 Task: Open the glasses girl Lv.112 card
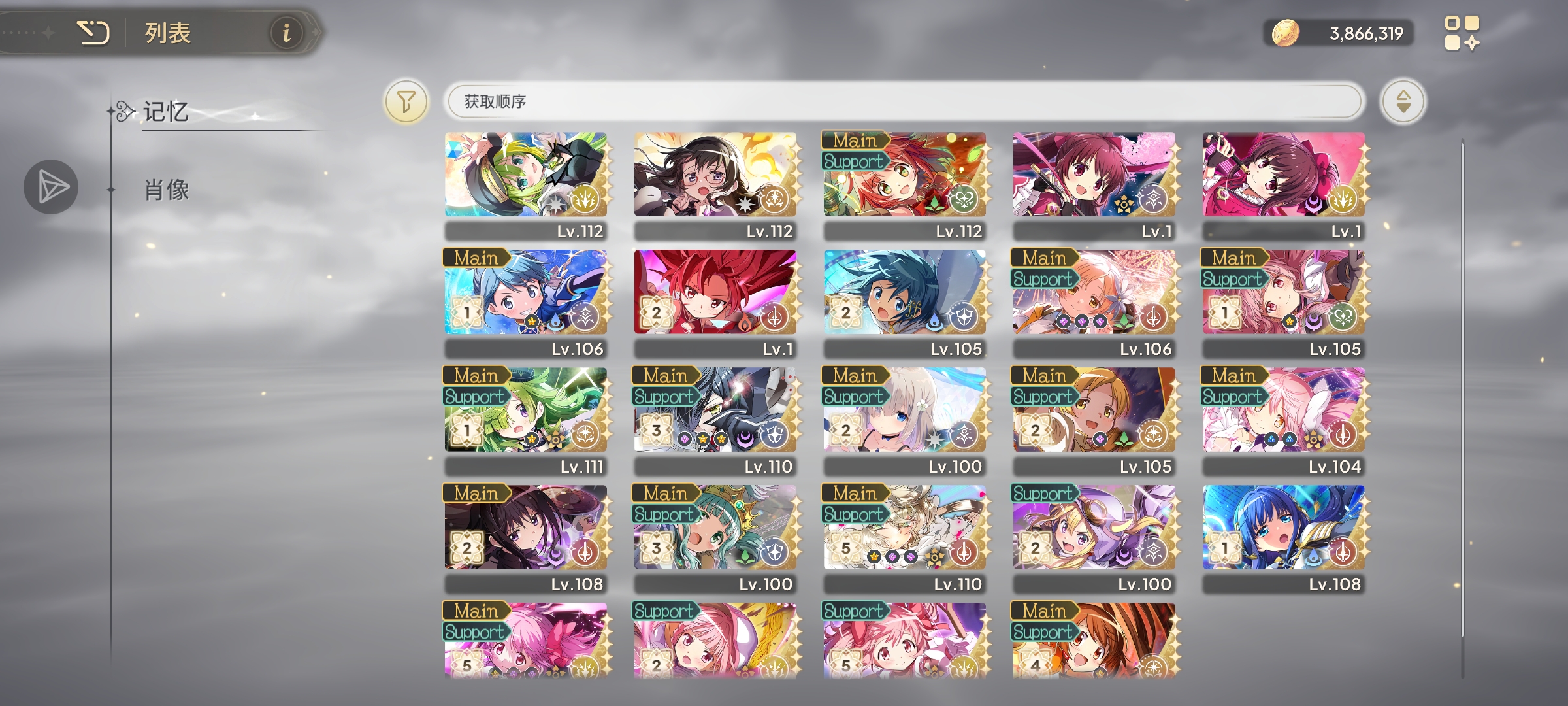coord(715,186)
